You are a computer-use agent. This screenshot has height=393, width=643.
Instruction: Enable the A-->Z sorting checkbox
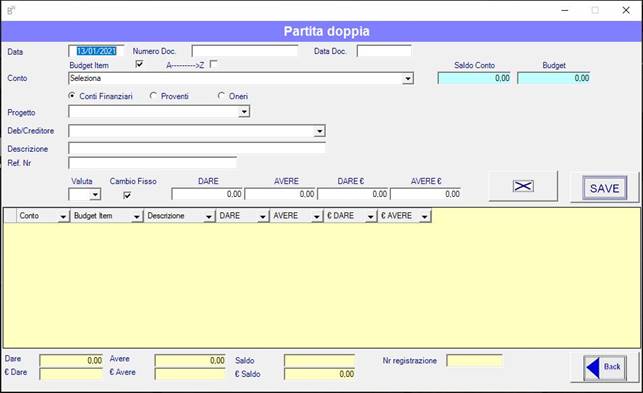[x=213, y=64]
